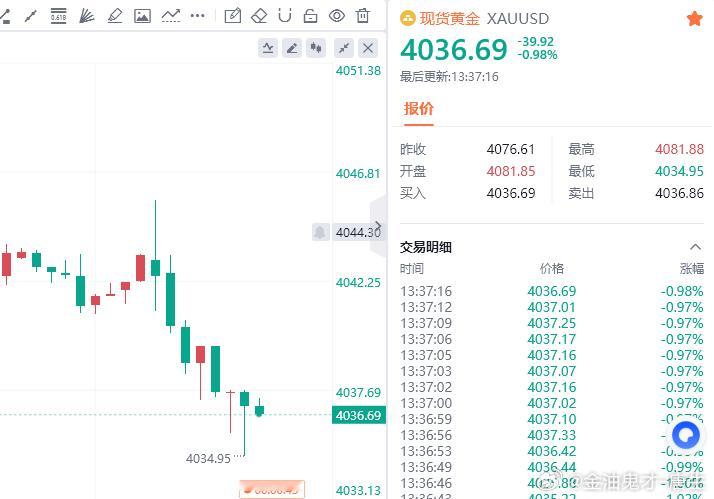Select trade row at 13:37:09
Viewport: 714px width, 499px height.
coord(552,323)
